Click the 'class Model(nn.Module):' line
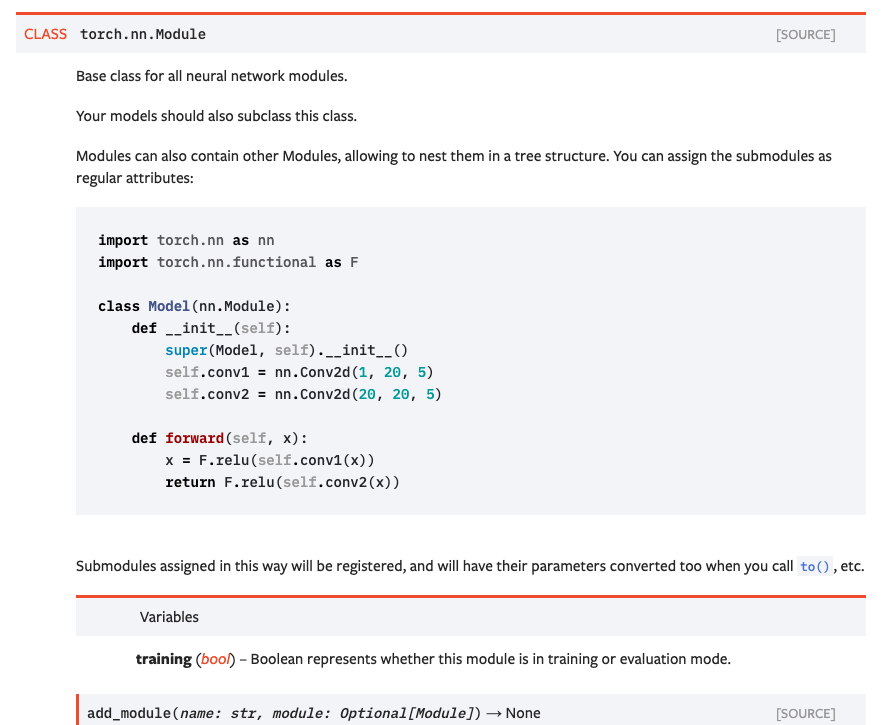Image resolution: width=890 pixels, height=725 pixels. pos(194,307)
